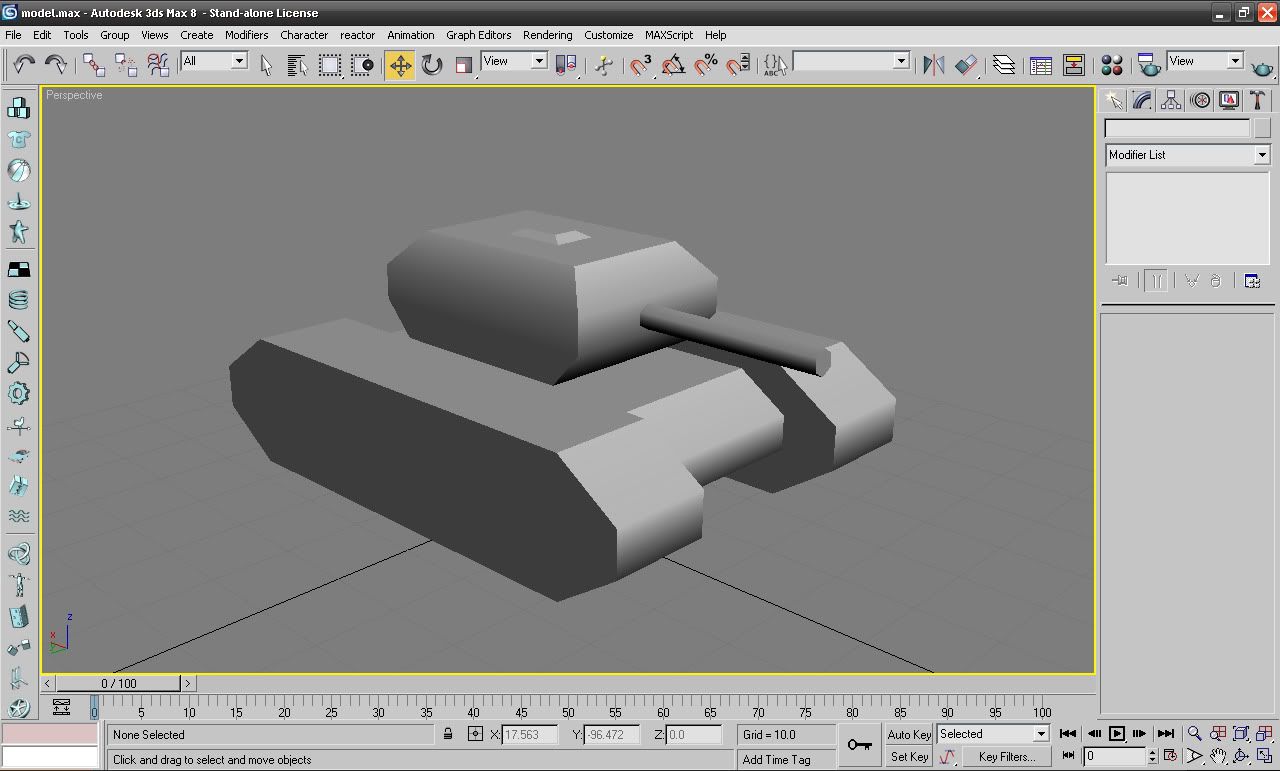The image size is (1280, 771).
Task: Switch to Modify command panel tab
Action: [1142, 100]
